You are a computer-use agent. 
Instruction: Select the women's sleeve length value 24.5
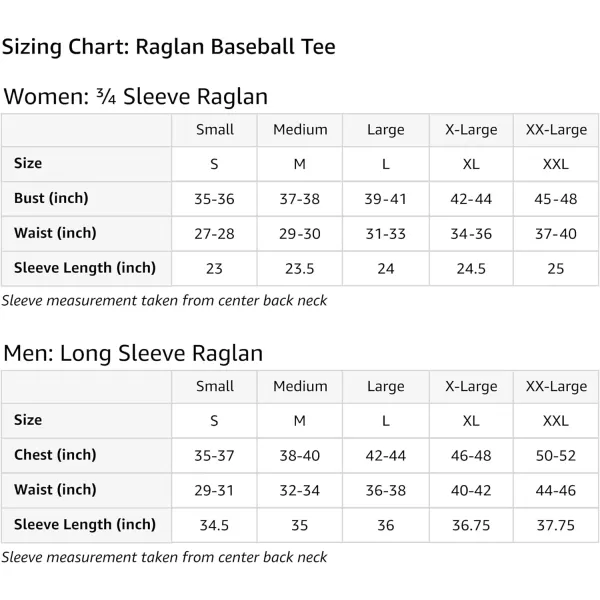471,269
